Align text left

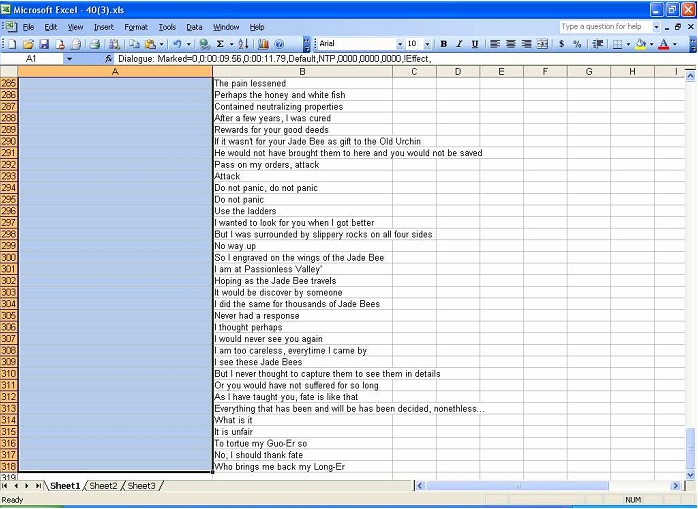click(495, 44)
